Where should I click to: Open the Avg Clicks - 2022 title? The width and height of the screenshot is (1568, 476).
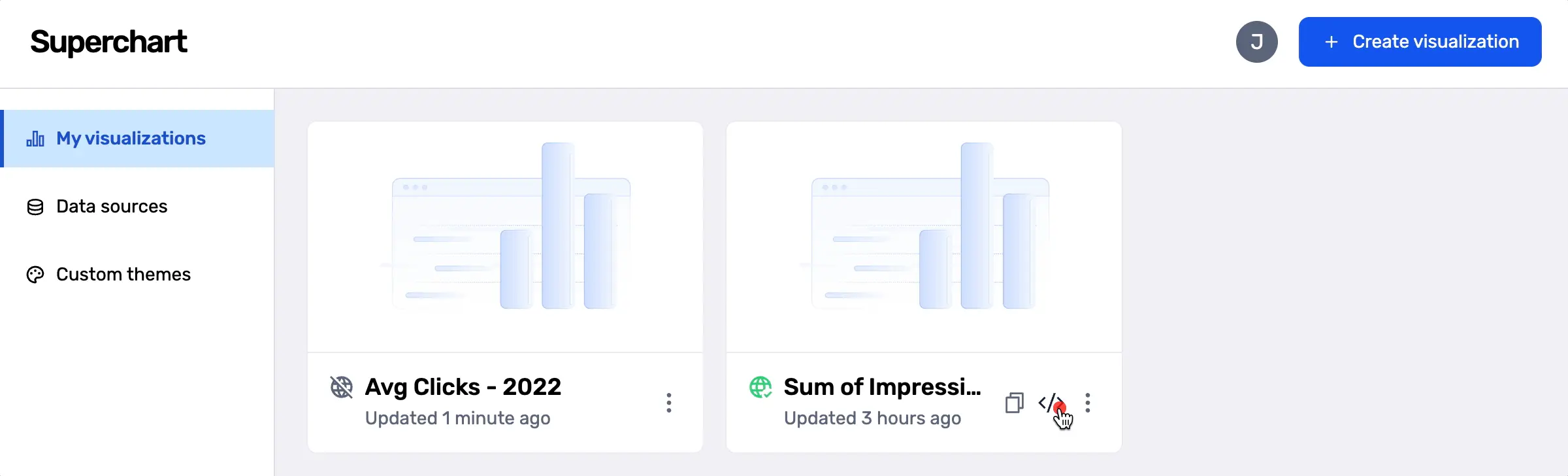pos(463,387)
